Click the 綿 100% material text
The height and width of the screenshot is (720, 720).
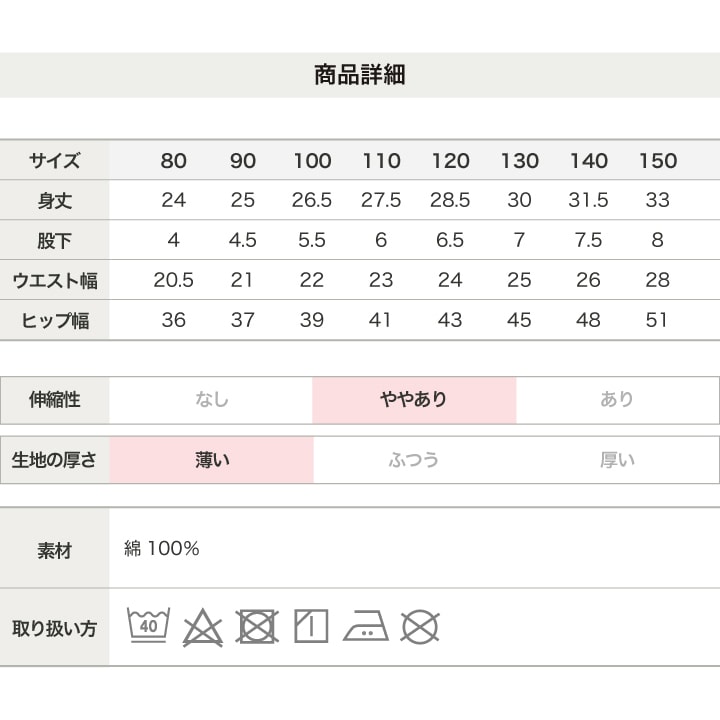click(162, 548)
